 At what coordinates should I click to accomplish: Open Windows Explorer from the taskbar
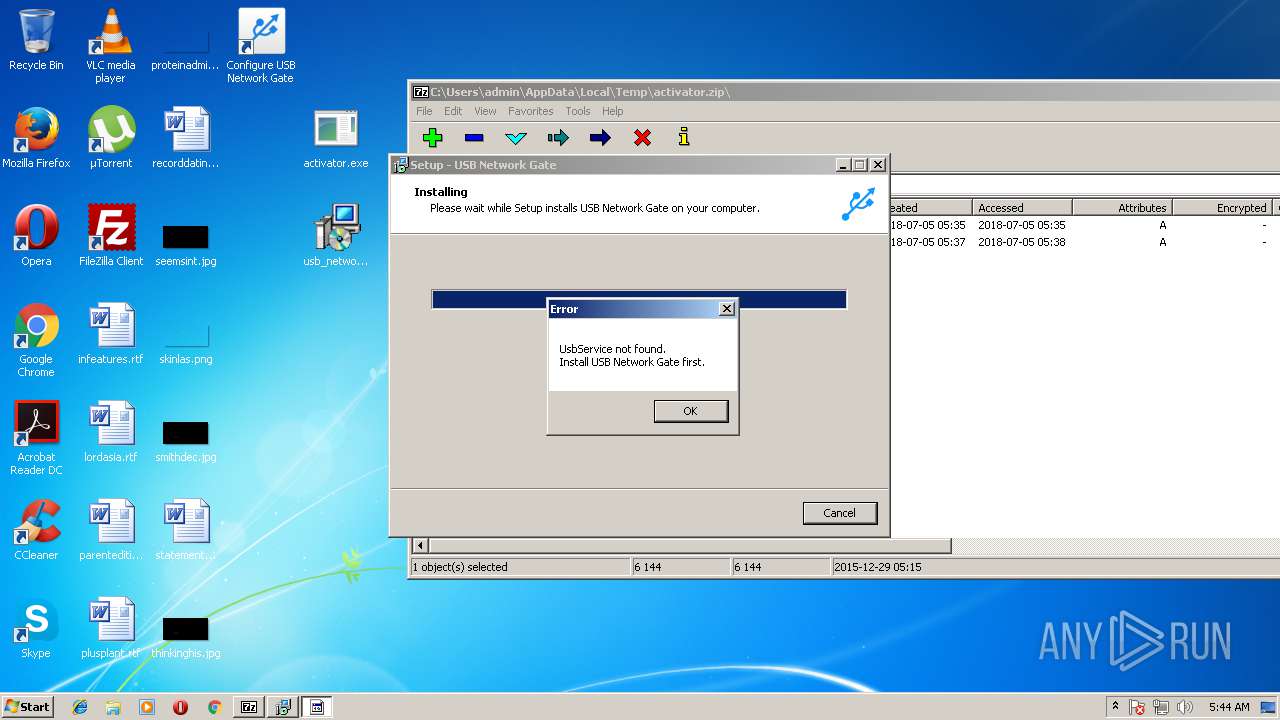[x=113, y=707]
